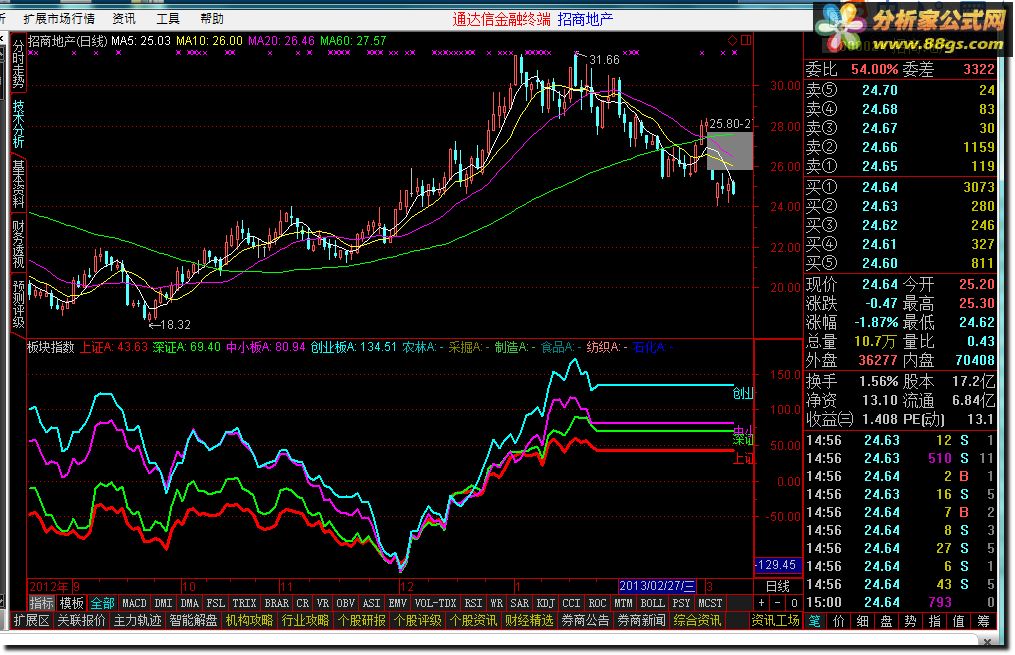Viewport: 1015px width, 655px height.
Task: Apply the ROC indicator
Action: click(597, 603)
